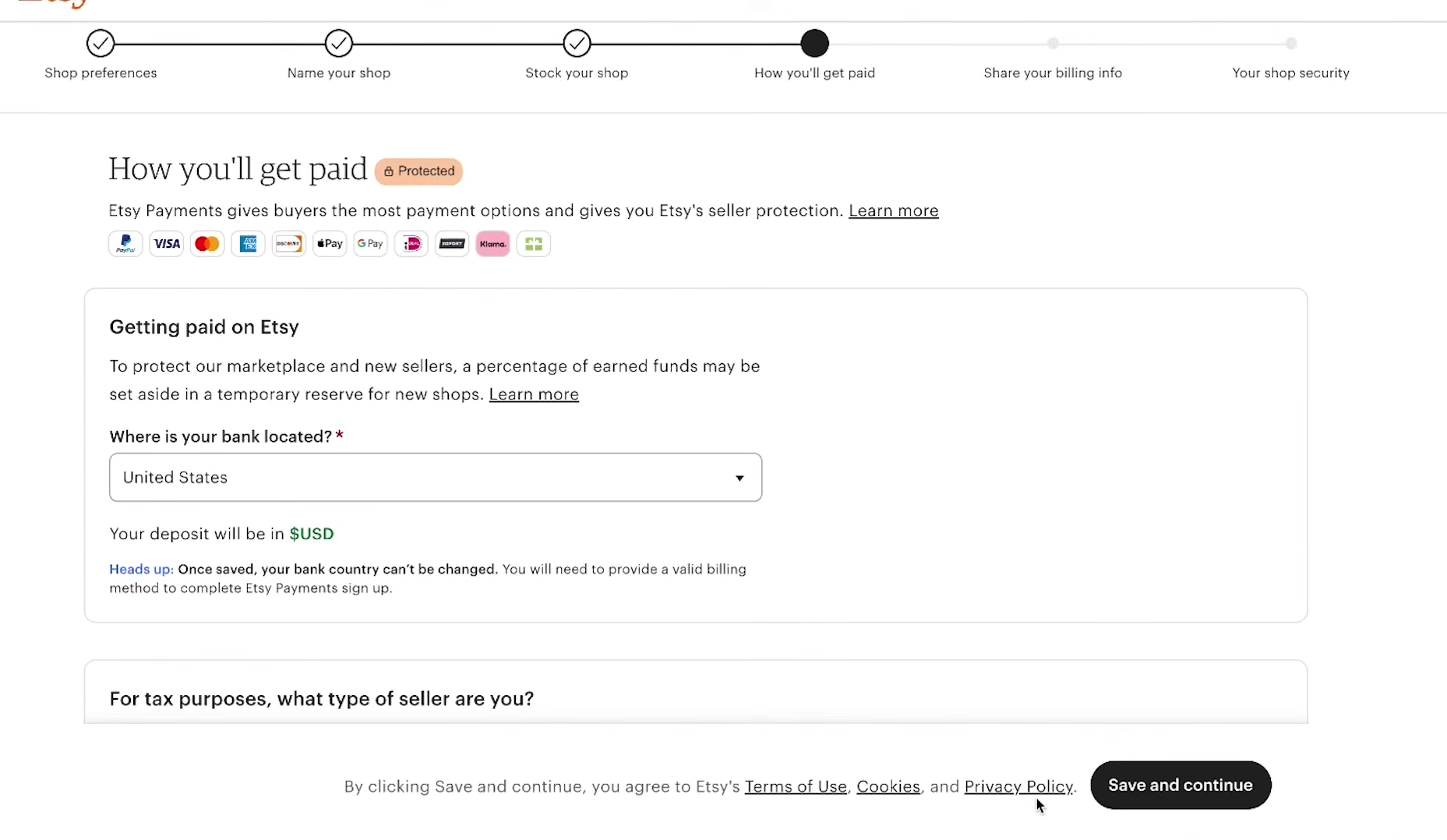The image size is (1447, 840).
Task: Click the "How you'll get paid" heading
Action: (x=238, y=169)
